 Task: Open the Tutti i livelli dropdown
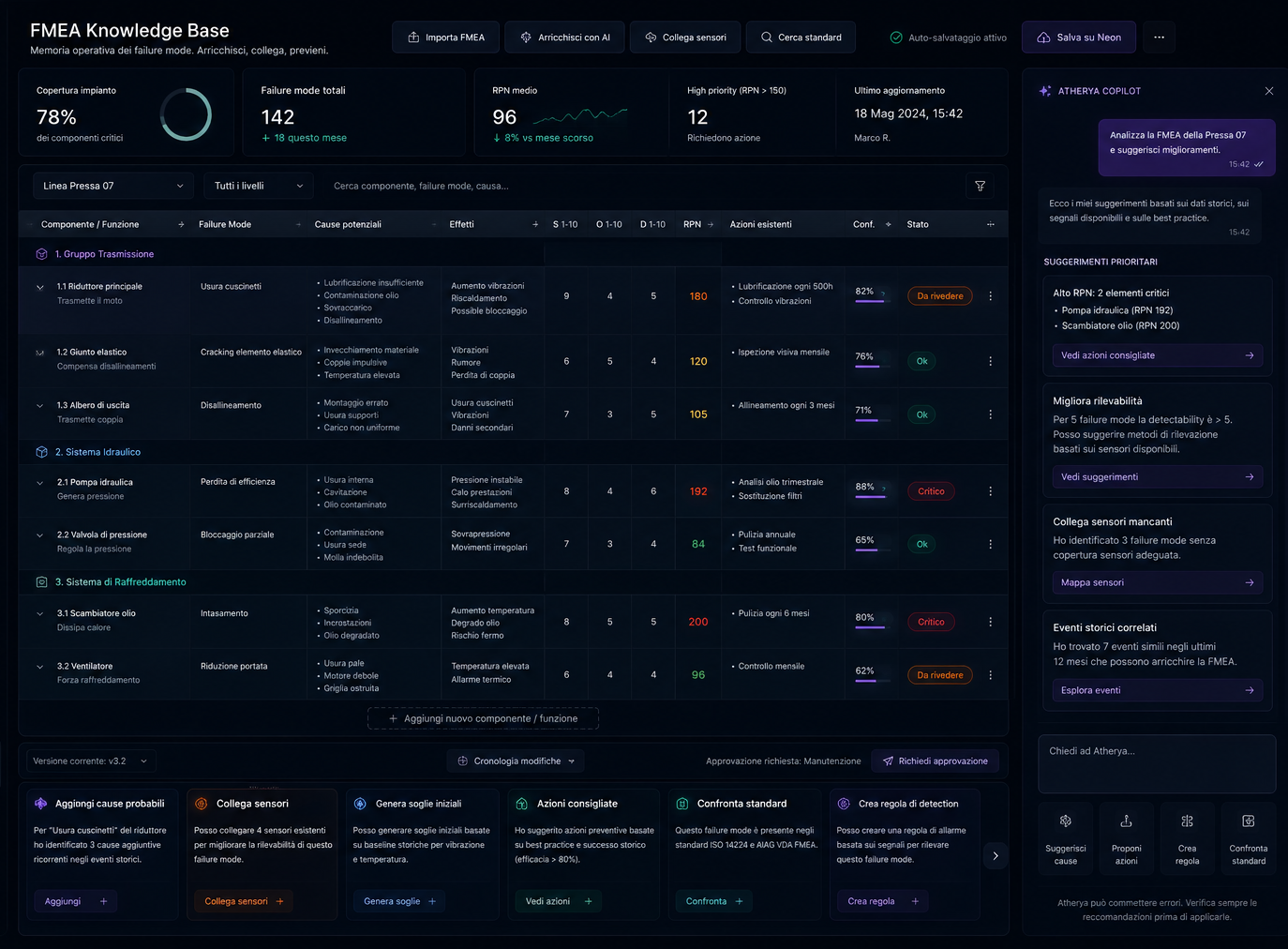tap(259, 186)
